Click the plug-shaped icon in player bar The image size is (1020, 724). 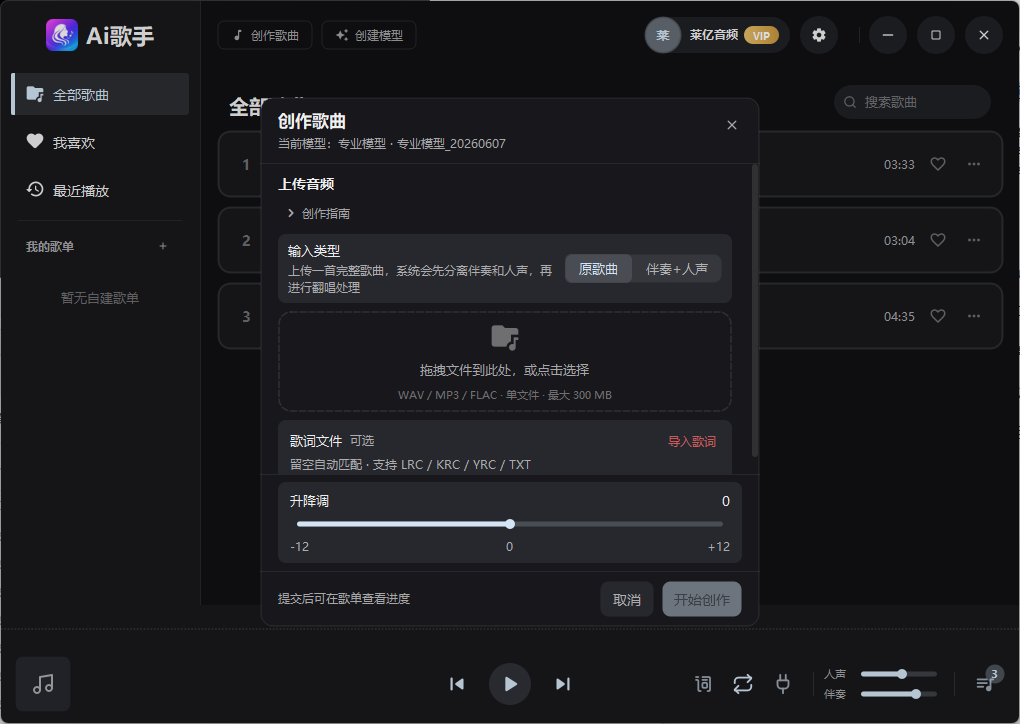click(x=783, y=684)
